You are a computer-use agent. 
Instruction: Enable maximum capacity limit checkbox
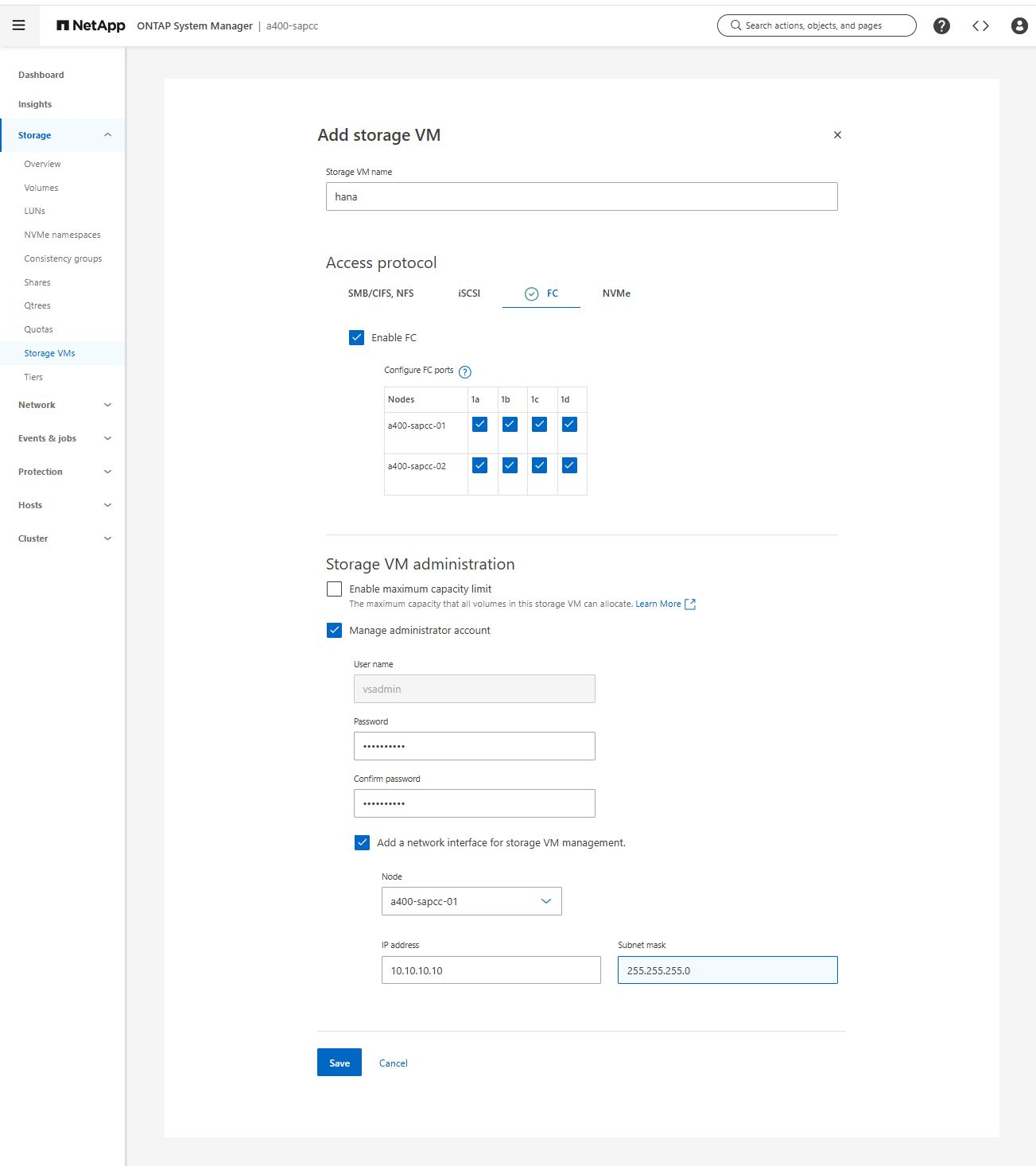pyautogui.click(x=335, y=589)
